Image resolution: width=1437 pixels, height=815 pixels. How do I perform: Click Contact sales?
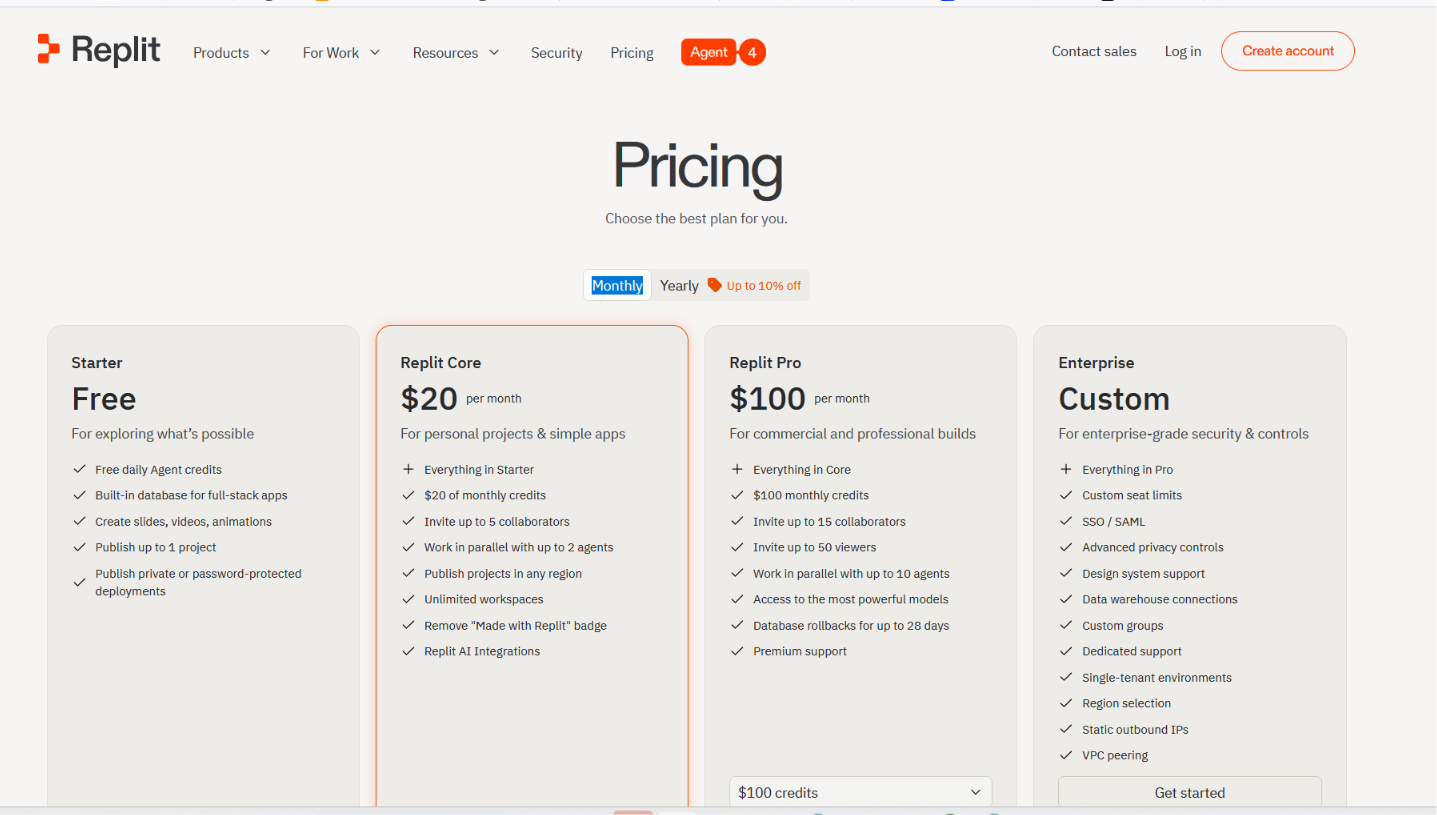point(1094,51)
